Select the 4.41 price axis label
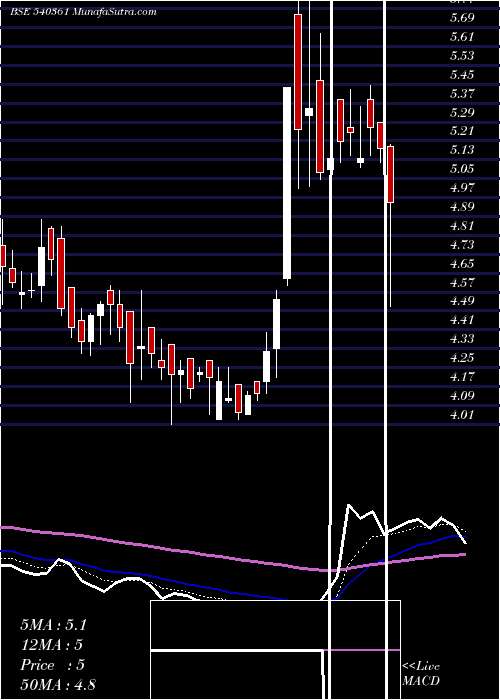 point(462,320)
